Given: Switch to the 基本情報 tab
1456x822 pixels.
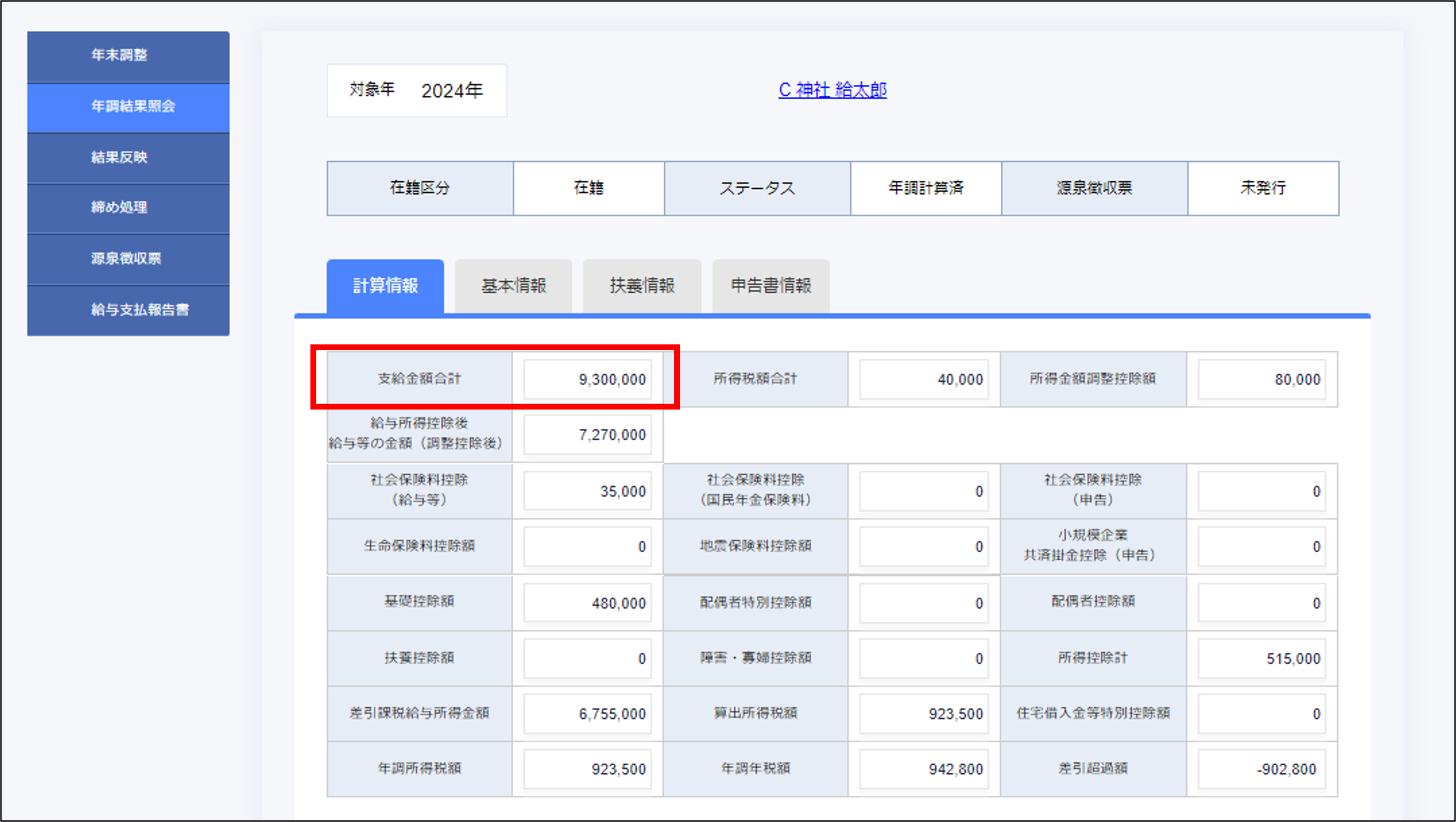Looking at the screenshot, I should [x=514, y=286].
